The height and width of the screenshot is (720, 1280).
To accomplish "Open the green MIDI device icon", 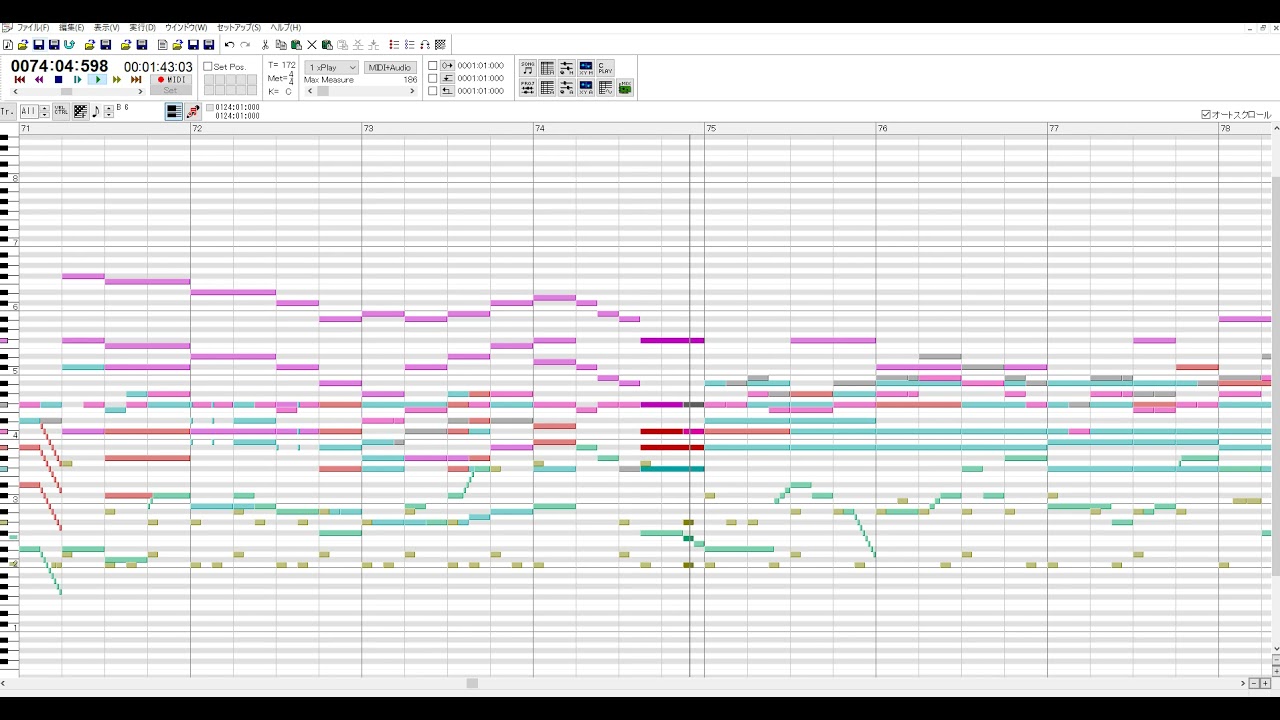I will [x=625, y=88].
